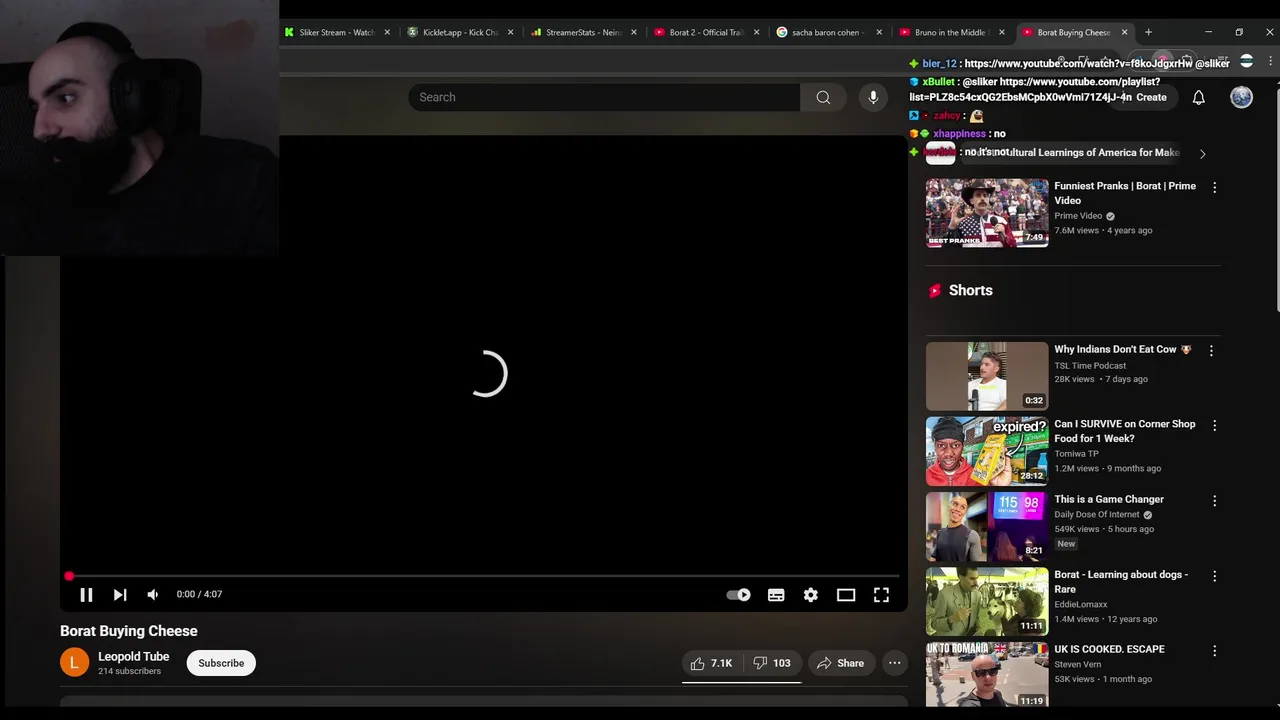
Task: Open video settings gear
Action: [x=811, y=594]
